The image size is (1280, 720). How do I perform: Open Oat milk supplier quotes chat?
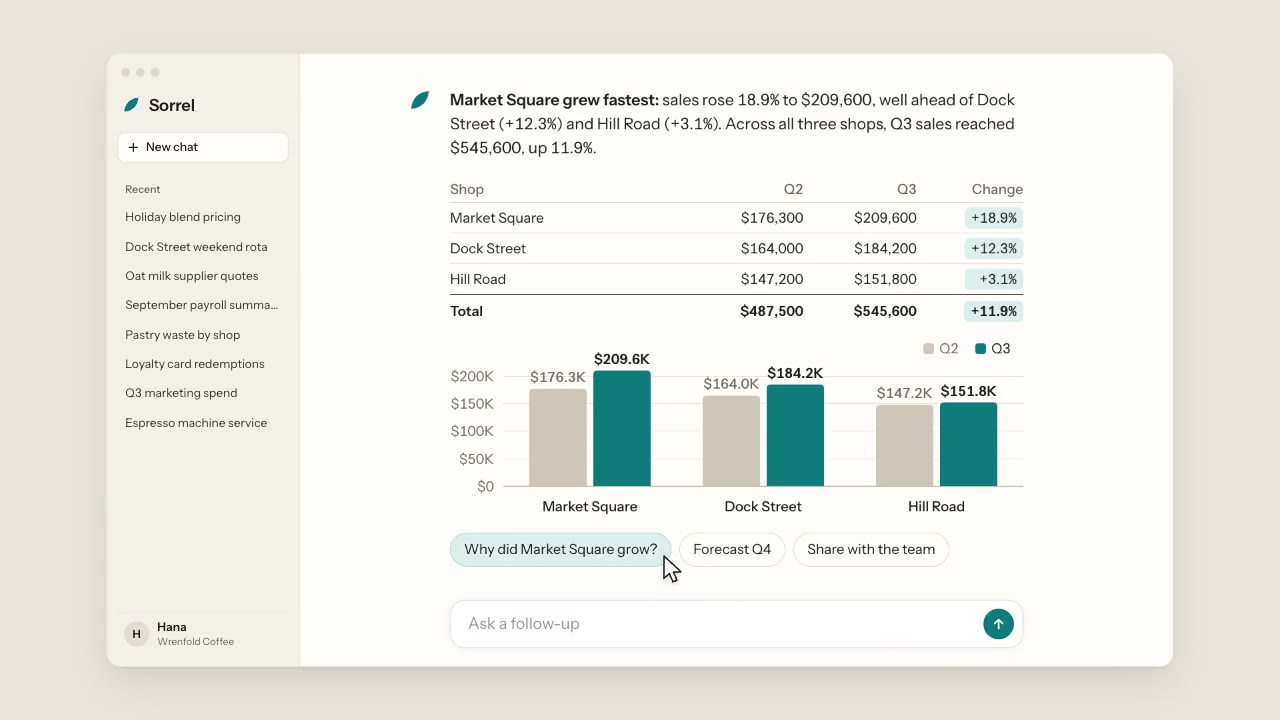pos(192,276)
